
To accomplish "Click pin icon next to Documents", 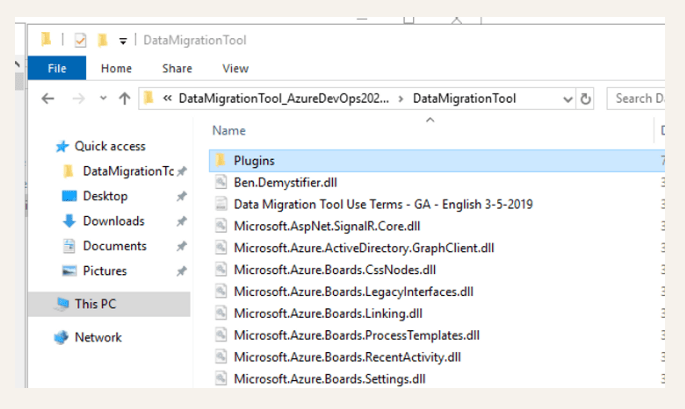I will coord(181,246).
